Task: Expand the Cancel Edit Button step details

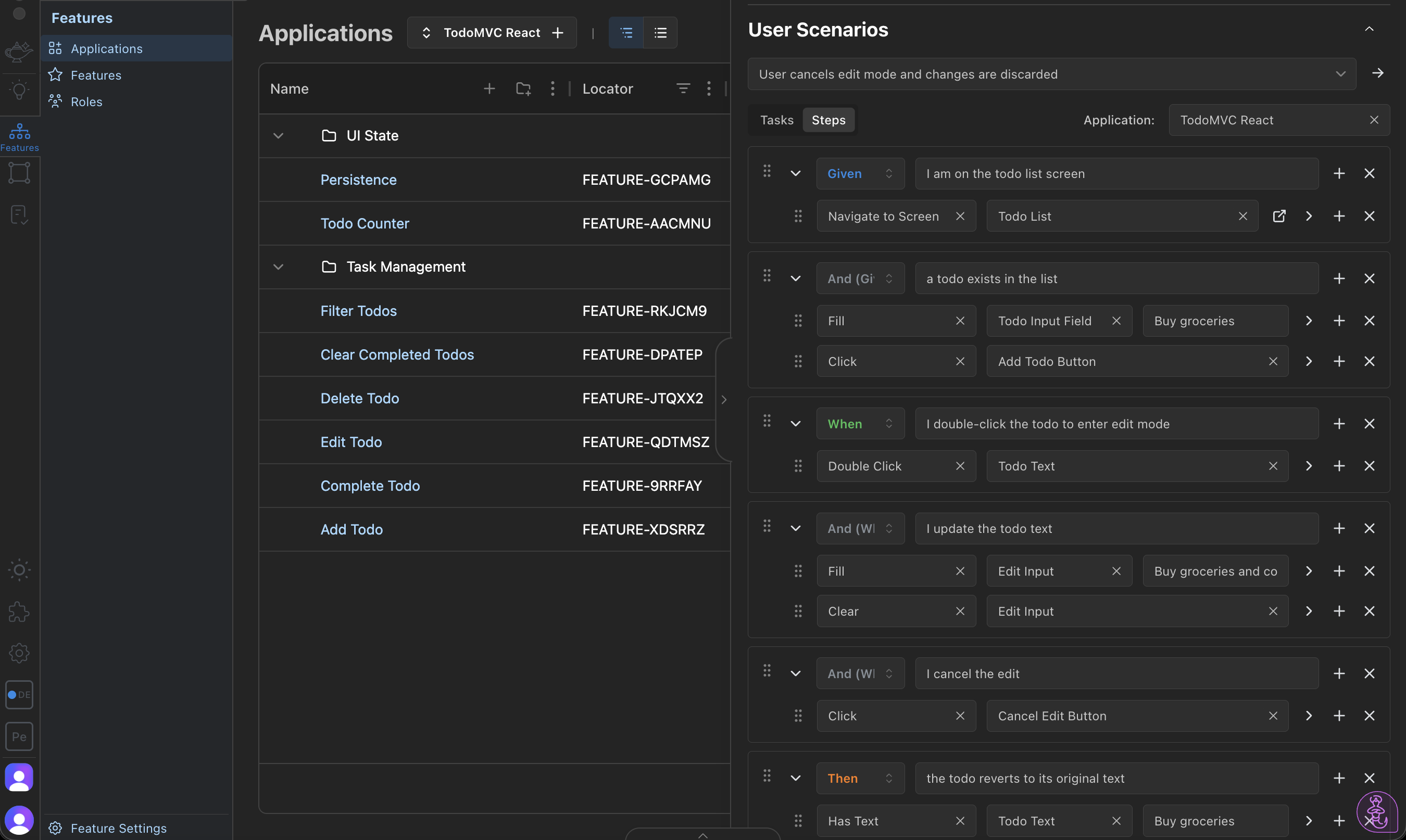Action: (x=1309, y=716)
